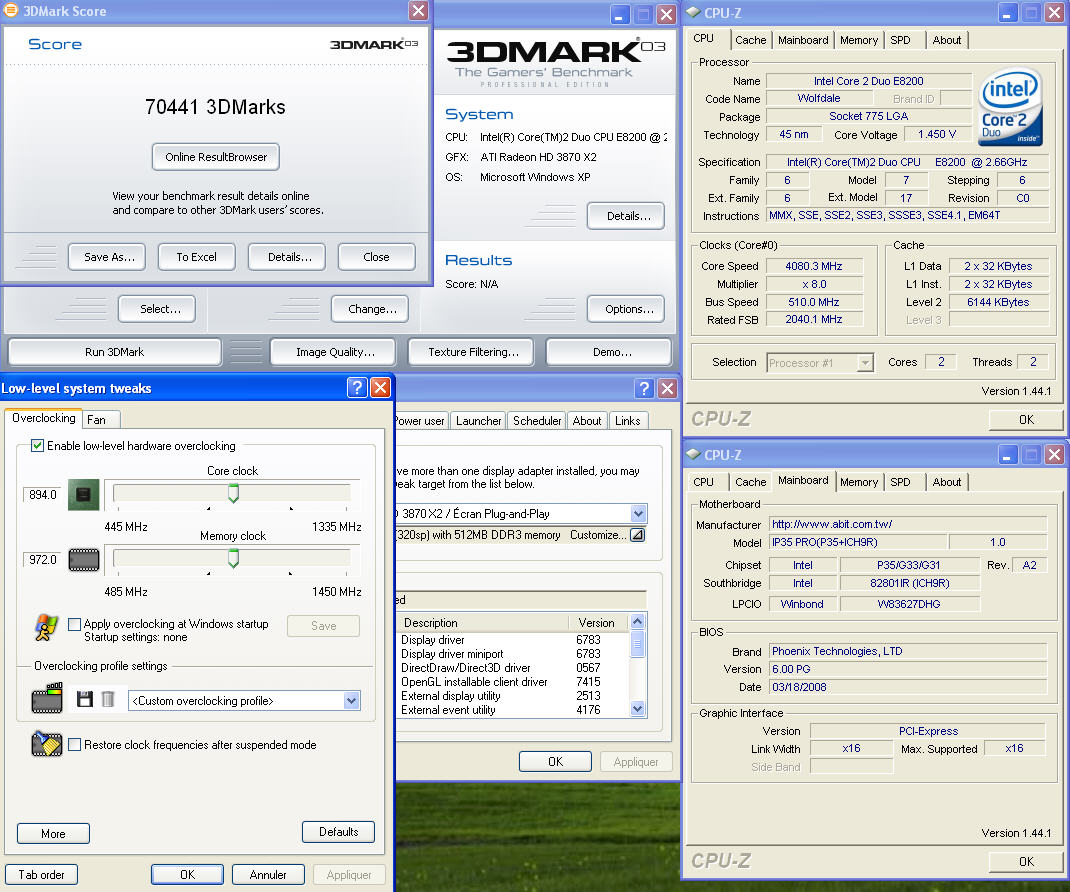Minimize the 3DMark03 main window
The width and height of the screenshot is (1070, 892).
pyautogui.click(x=620, y=14)
